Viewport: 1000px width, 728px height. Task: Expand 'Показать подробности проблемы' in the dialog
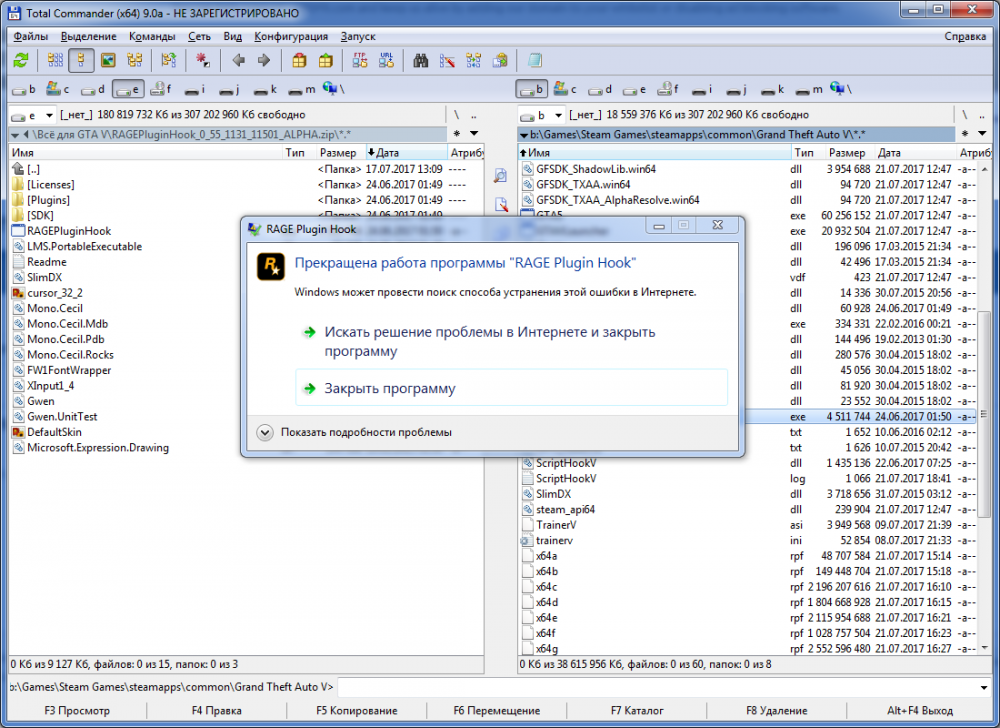click(264, 433)
